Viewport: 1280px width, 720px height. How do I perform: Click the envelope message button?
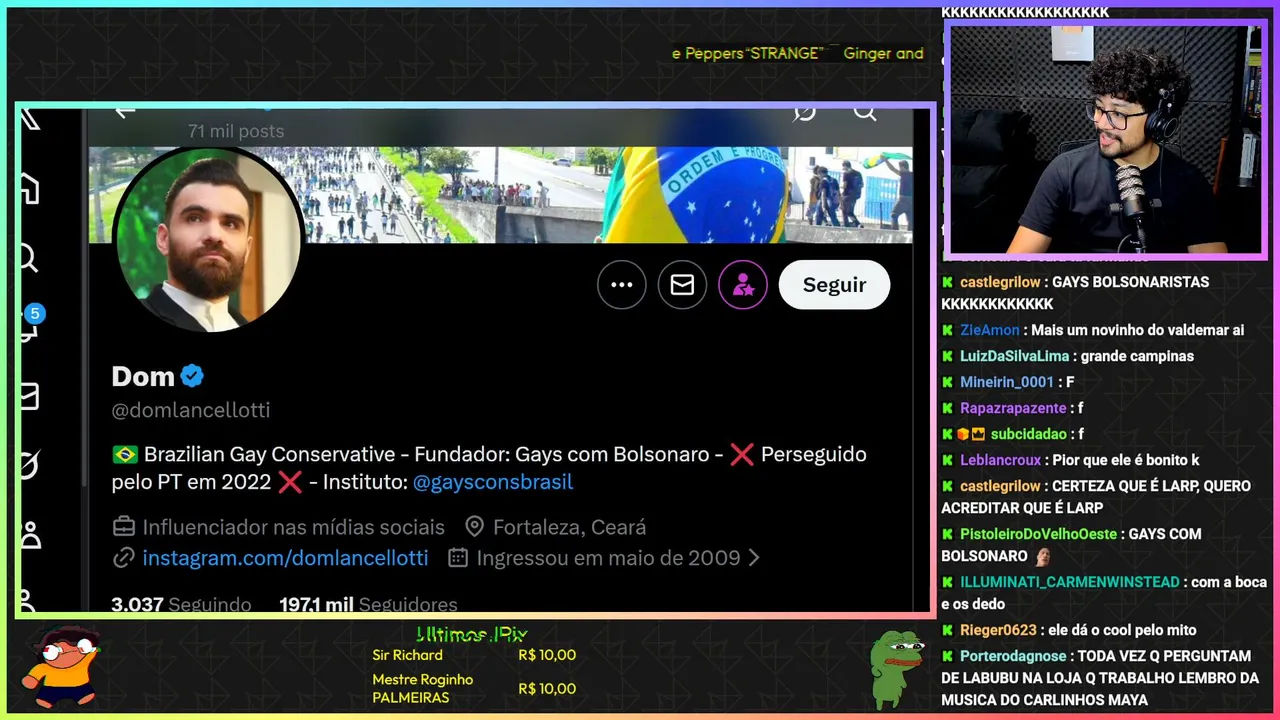pos(682,285)
